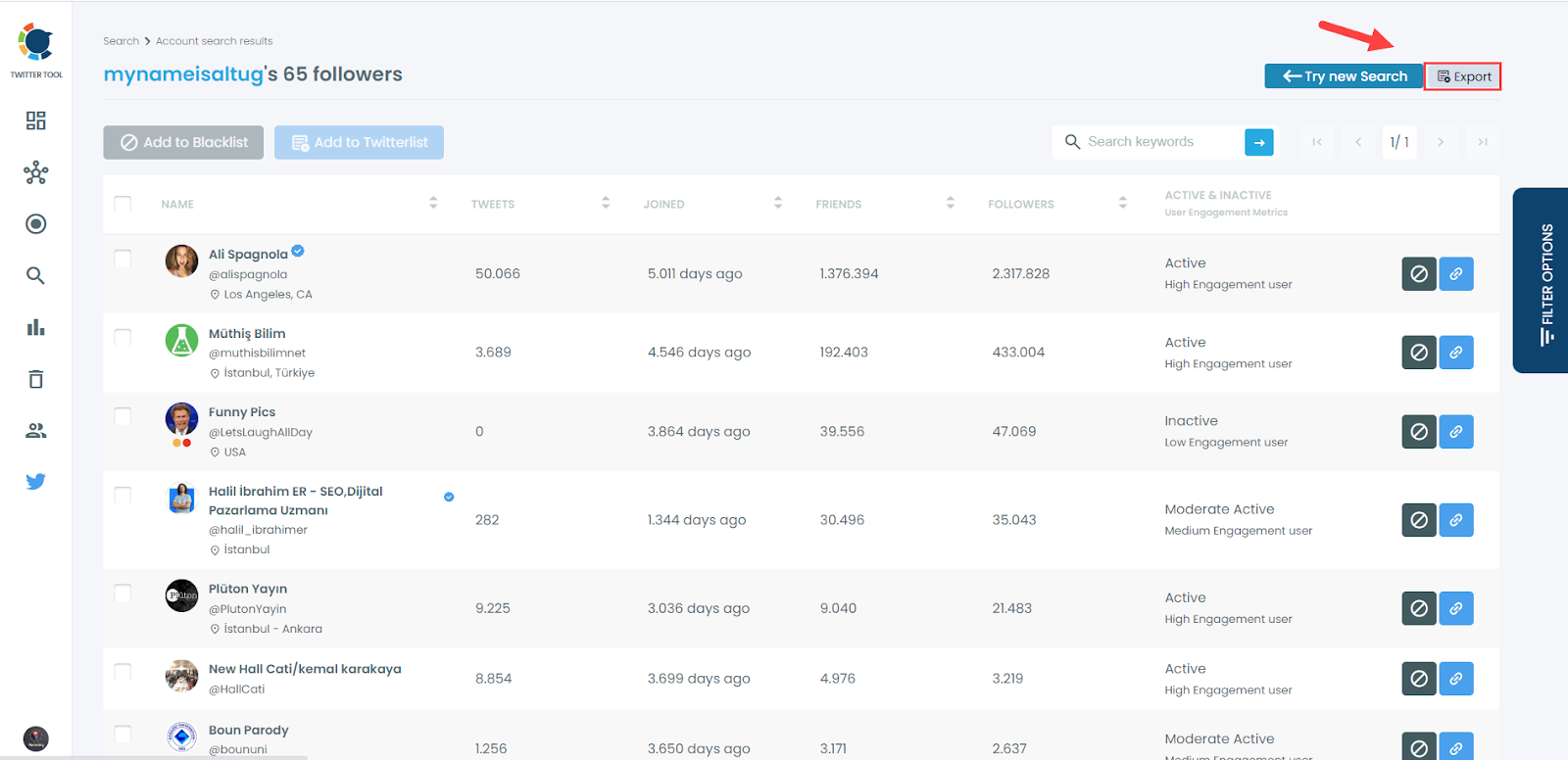Sort the list by the Followers column
This screenshot has height=760, width=1568.
[1122, 203]
